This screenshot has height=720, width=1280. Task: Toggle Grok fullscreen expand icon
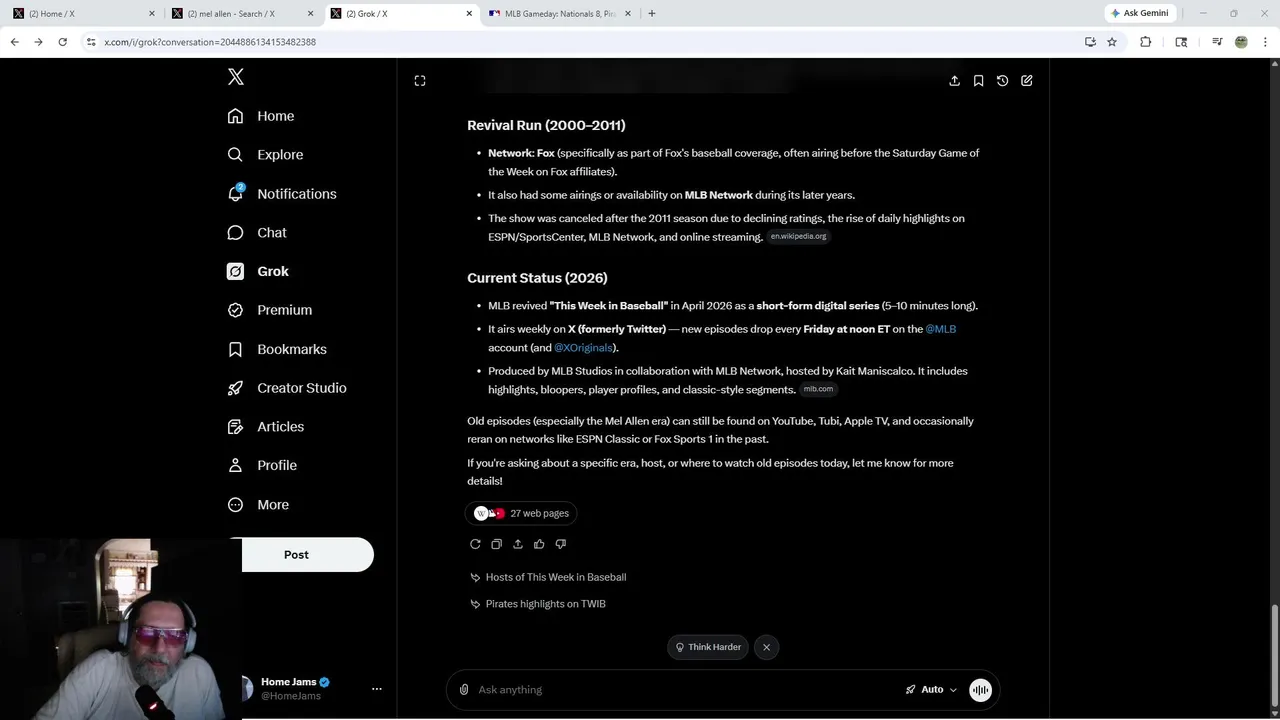click(420, 81)
